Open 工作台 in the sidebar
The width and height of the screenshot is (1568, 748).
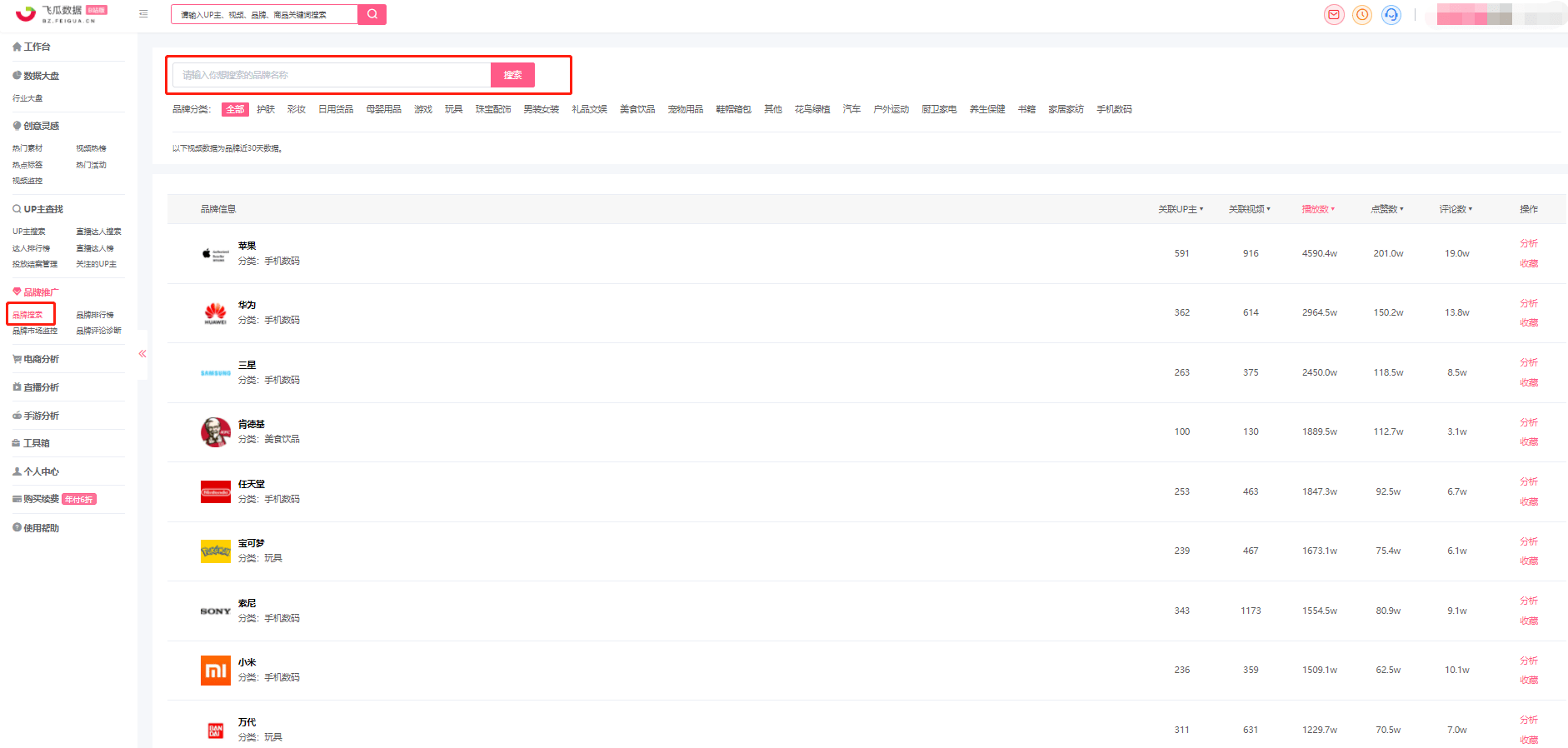pyautogui.click(x=32, y=47)
